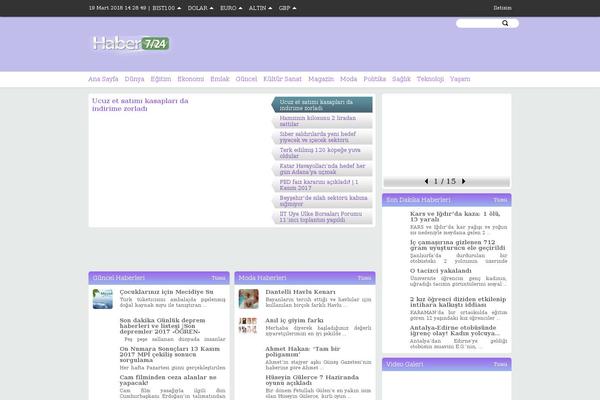The height and width of the screenshot is (400, 600).
Task: Click Asıl iç giyim farkı thumbnail
Action: point(248,325)
